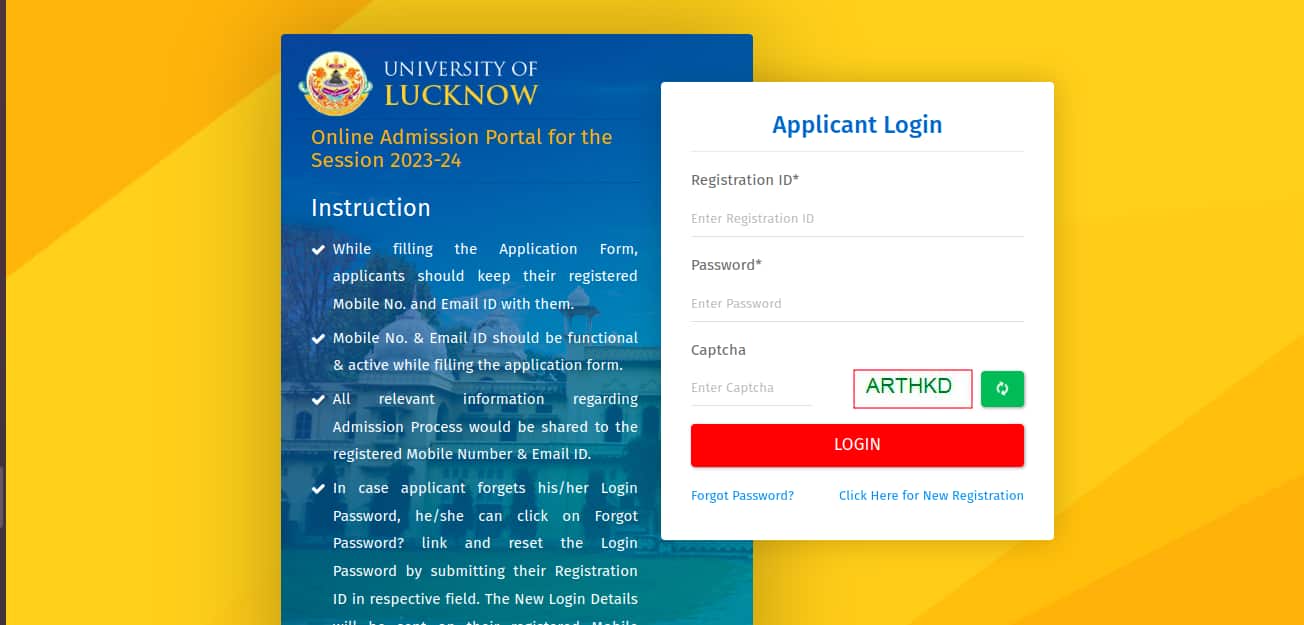Click the Instruction heading text
Viewport: 1304px width, 625px height.
[x=371, y=208]
